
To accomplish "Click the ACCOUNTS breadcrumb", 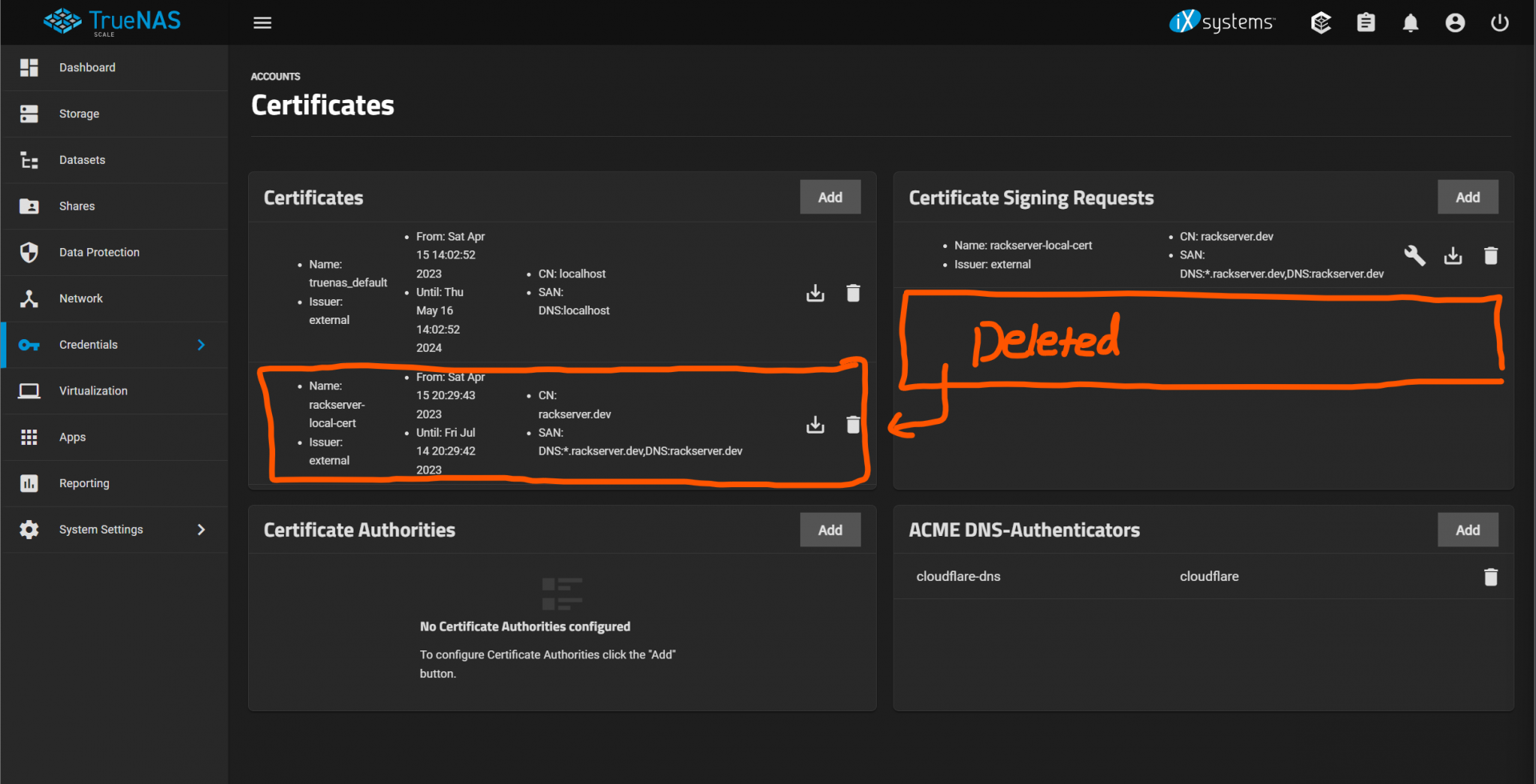I will click(x=275, y=77).
